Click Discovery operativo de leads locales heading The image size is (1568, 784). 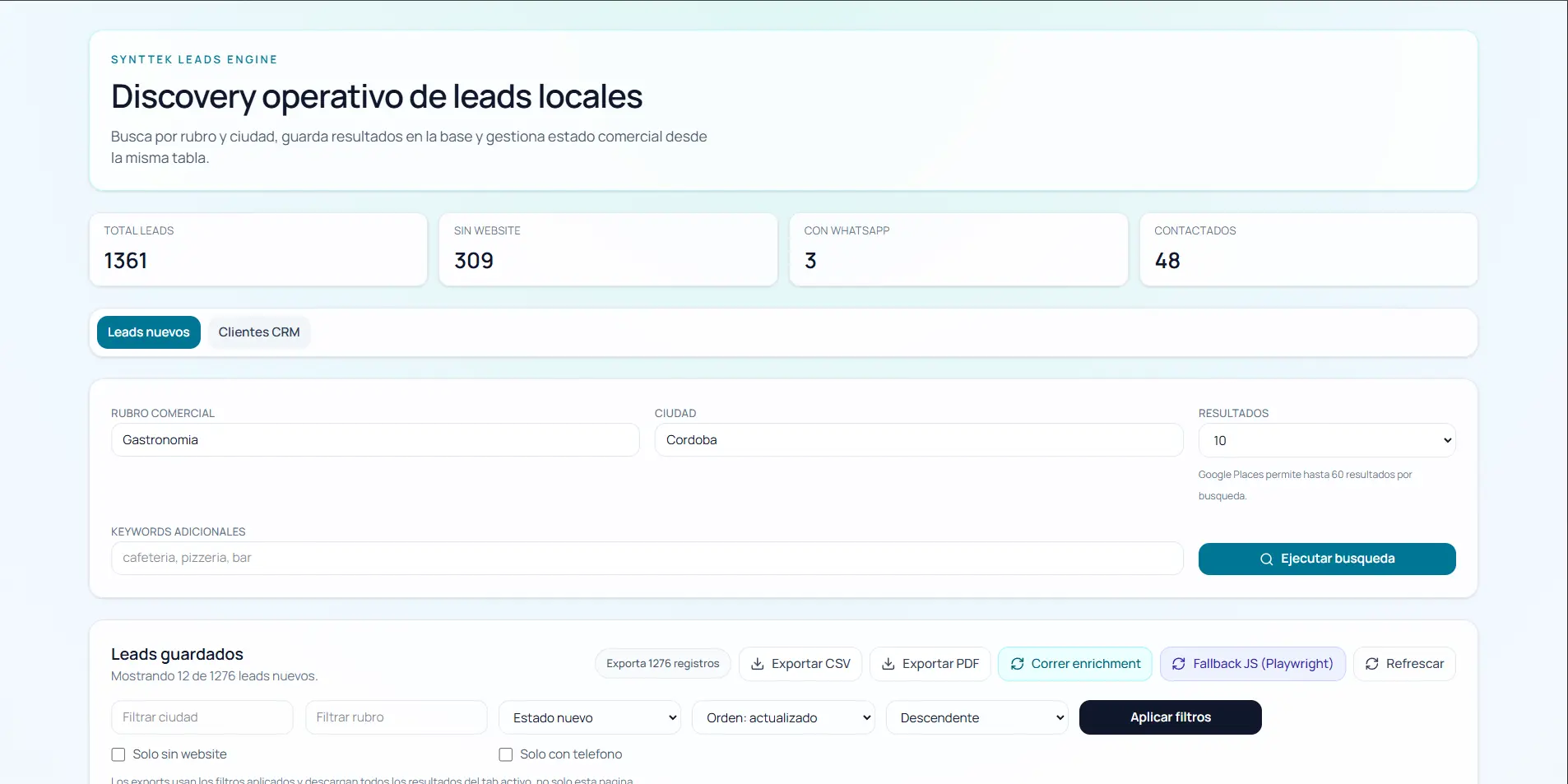[377, 97]
